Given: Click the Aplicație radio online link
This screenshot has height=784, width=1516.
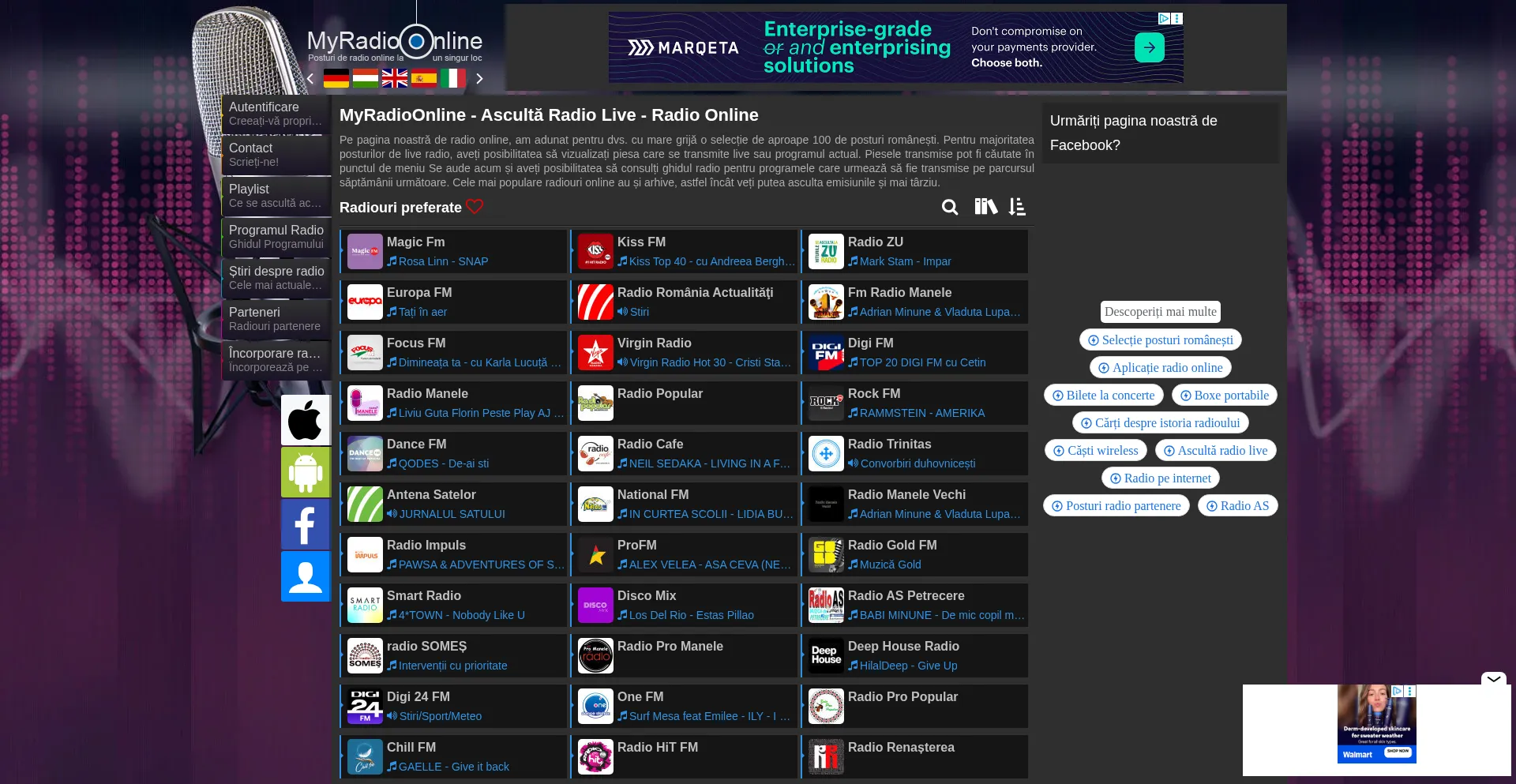Looking at the screenshot, I should (x=1160, y=367).
